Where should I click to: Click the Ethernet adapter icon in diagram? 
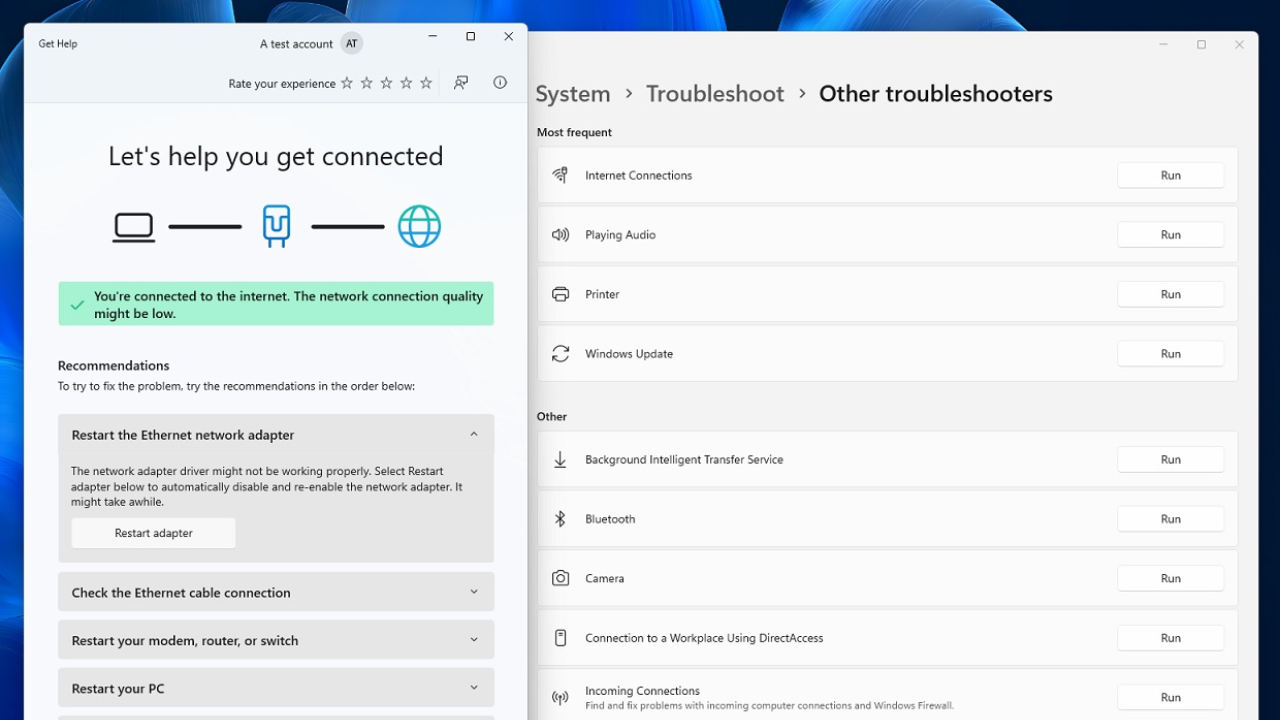coord(276,226)
